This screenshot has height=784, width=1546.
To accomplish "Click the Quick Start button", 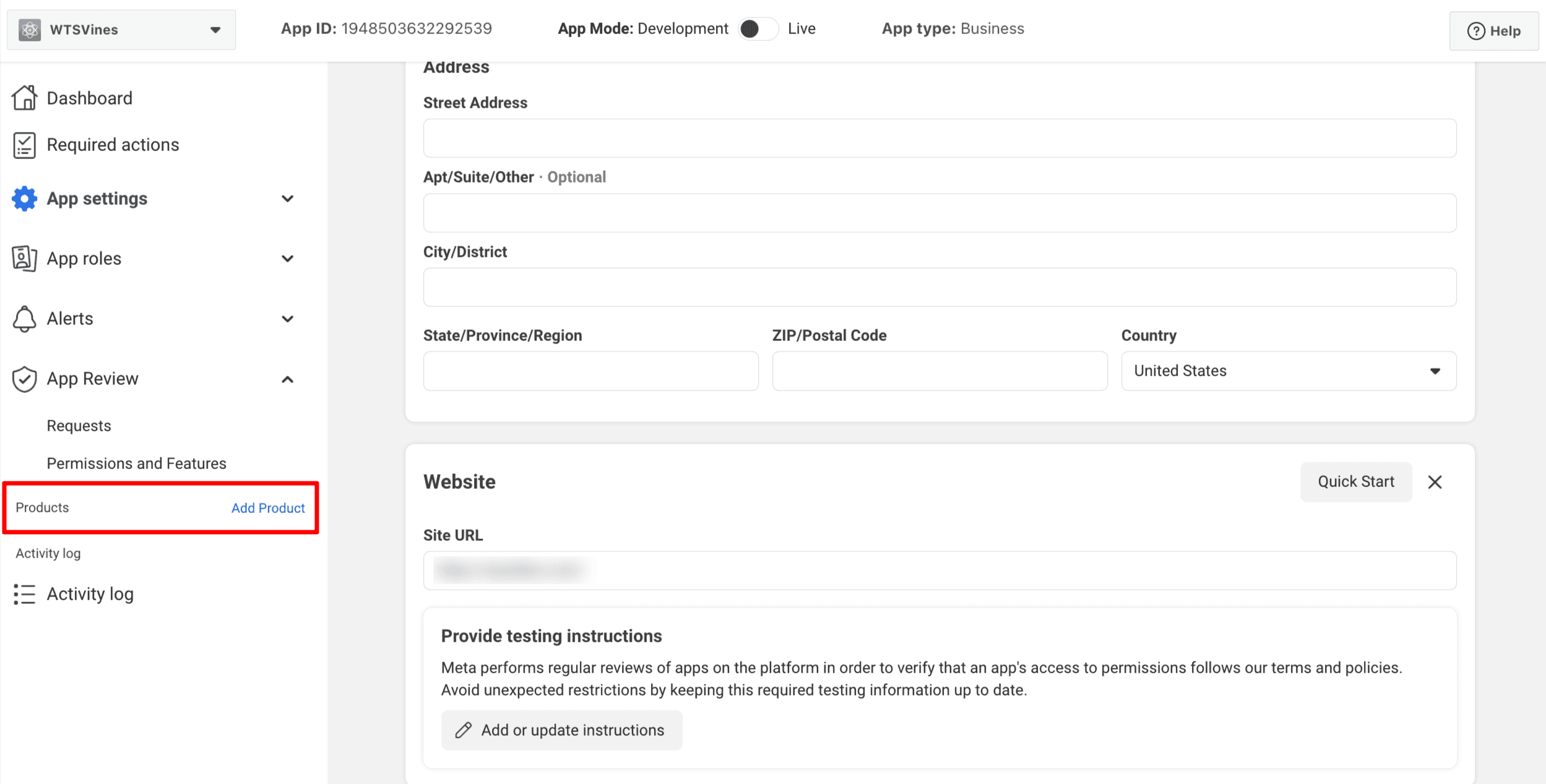I will point(1355,481).
